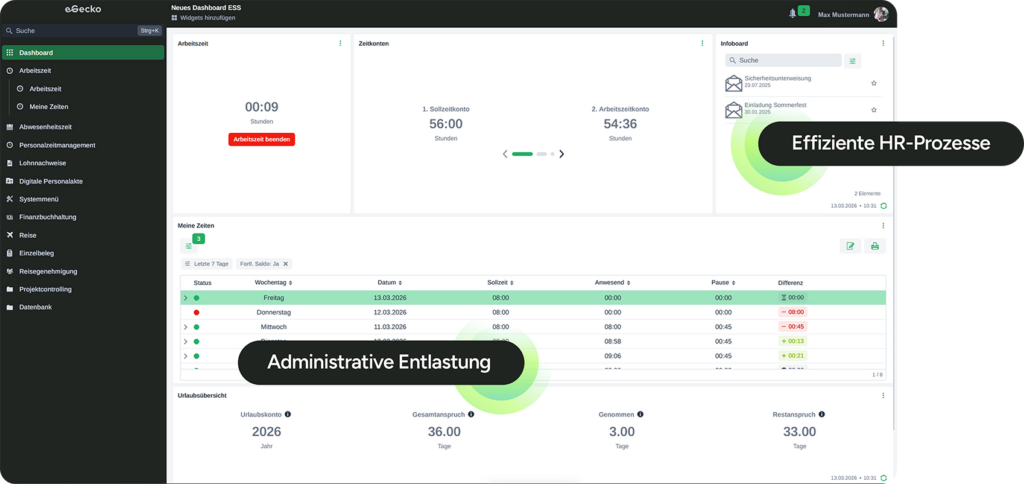Remove the Fortl. Saldo: Ja filter chip
1024x484 pixels.
[285, 264]
